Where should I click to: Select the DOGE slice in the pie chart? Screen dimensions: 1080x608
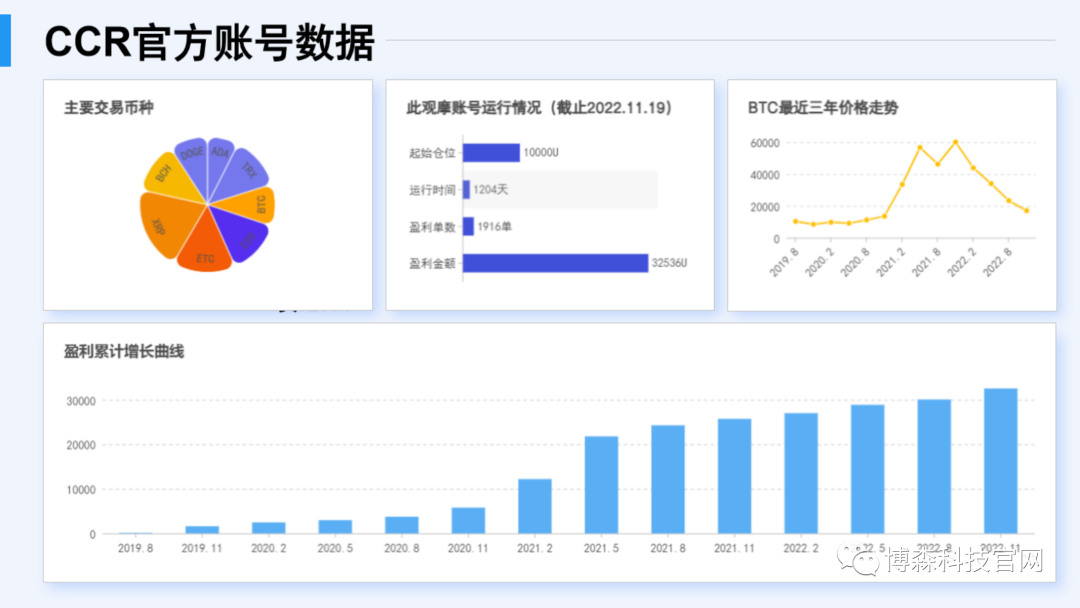point(192,152)
